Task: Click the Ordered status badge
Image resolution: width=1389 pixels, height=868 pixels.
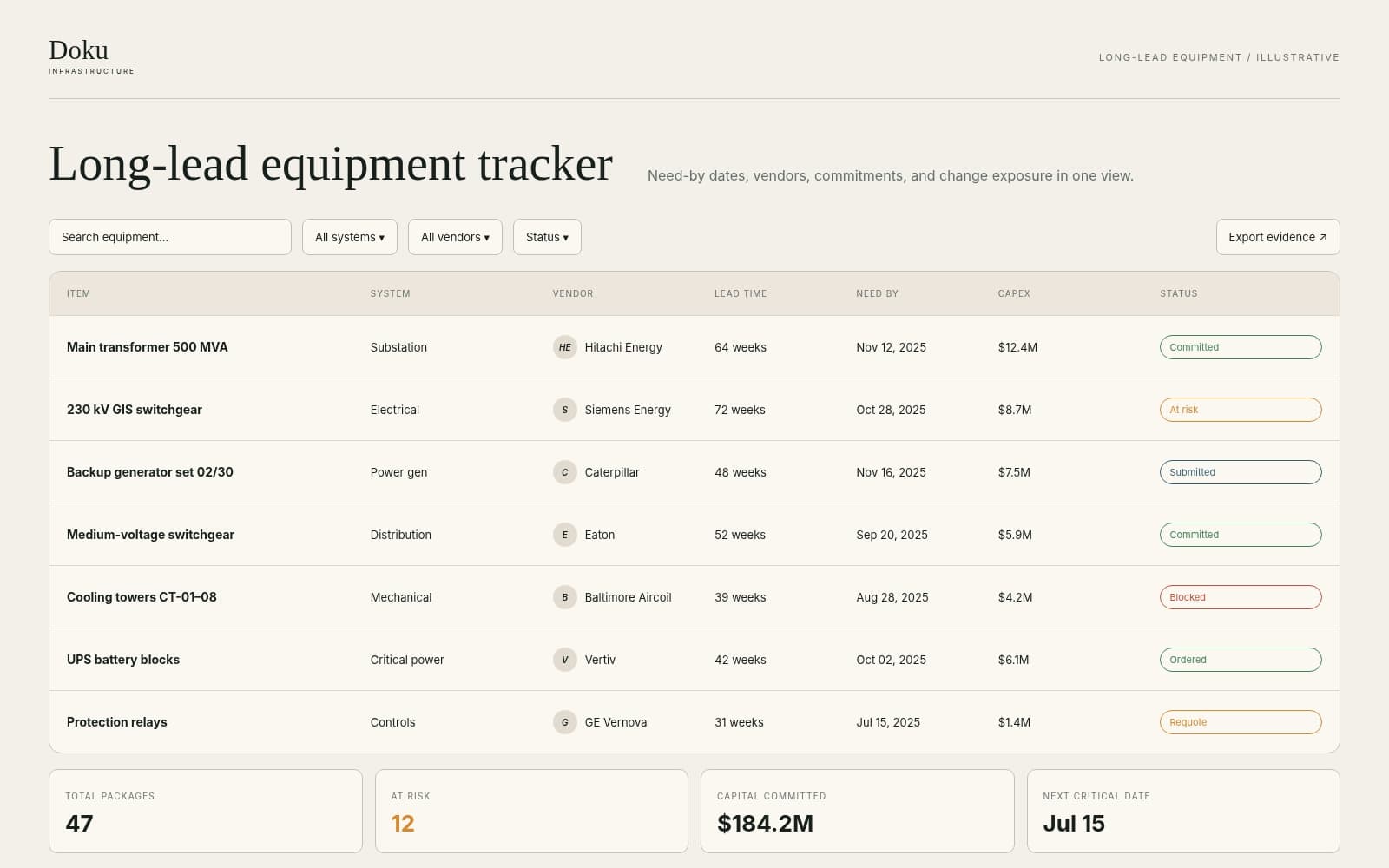Action: (1241, 660)
